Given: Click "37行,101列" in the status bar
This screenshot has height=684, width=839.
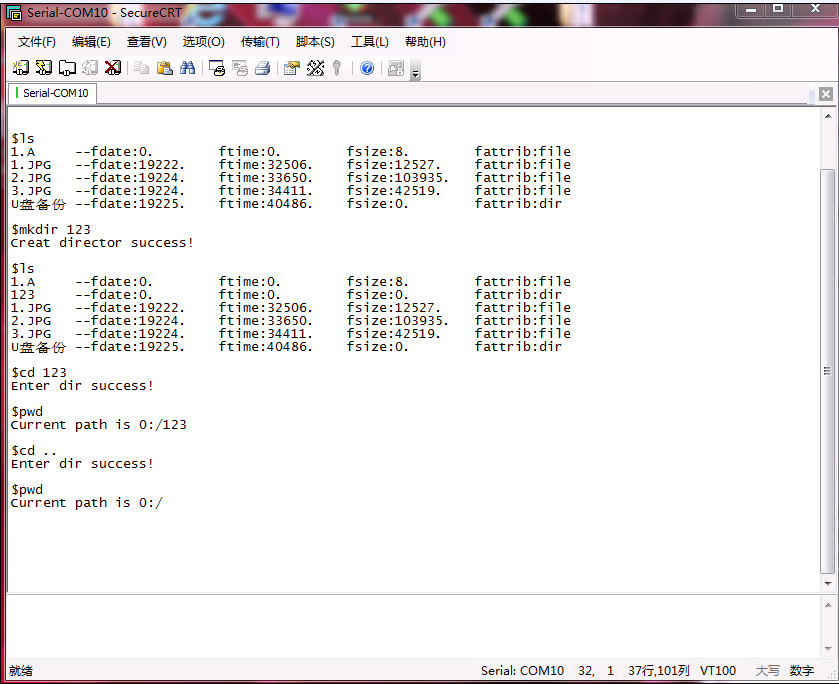Looking at the screenshot, I should coord(659,671).
